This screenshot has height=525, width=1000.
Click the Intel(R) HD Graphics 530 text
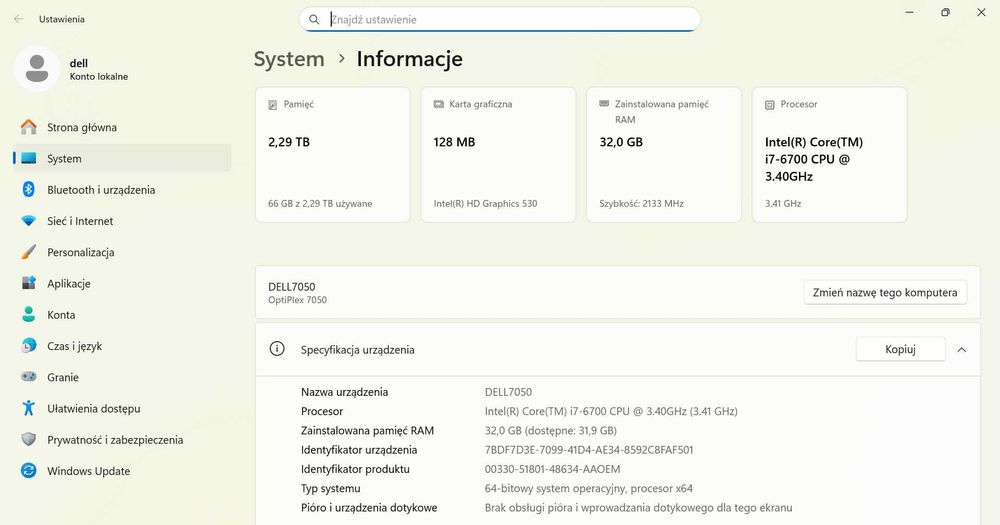[x=485, y=203]
